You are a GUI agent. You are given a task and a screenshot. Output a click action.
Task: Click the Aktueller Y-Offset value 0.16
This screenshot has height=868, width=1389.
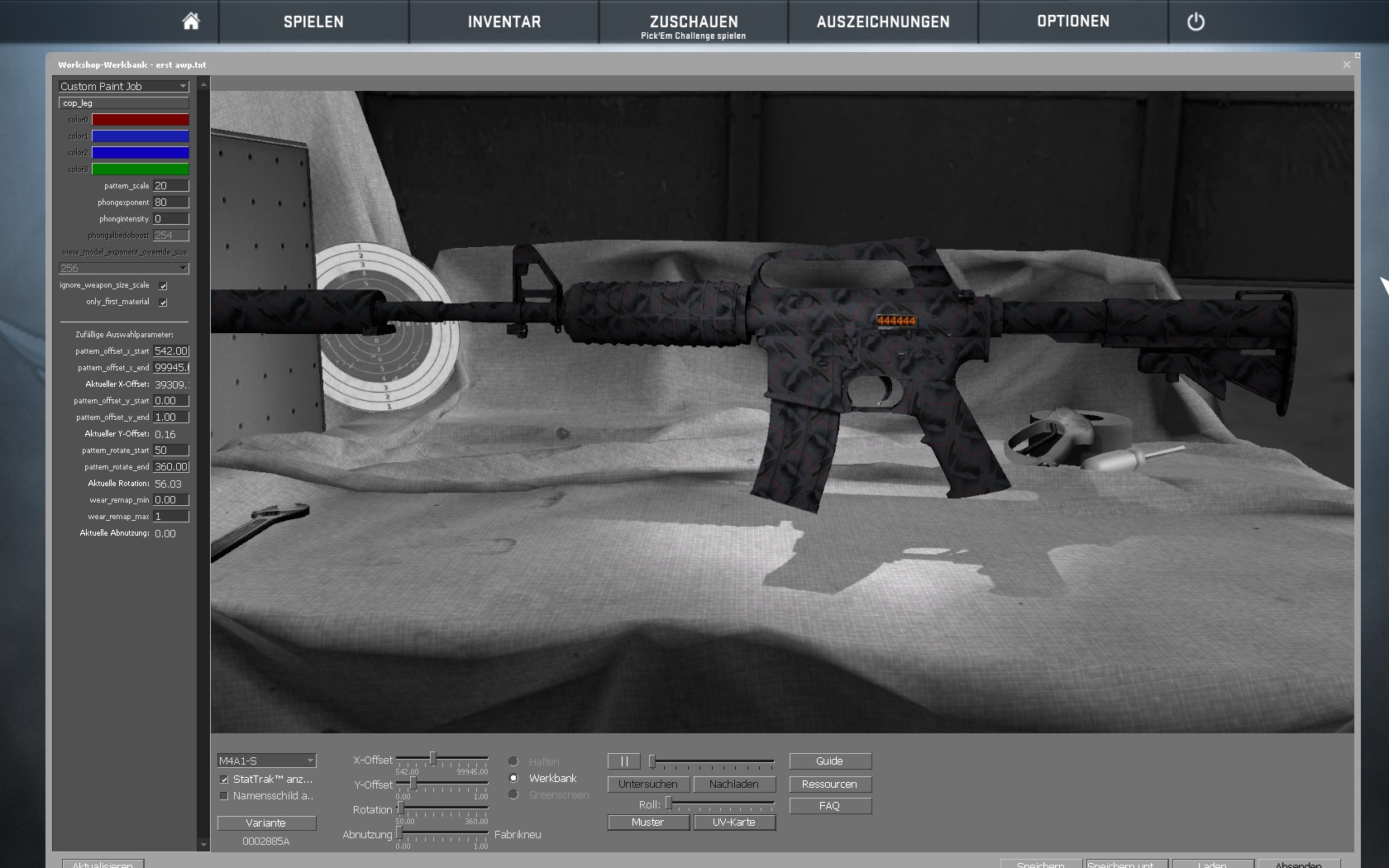pos(165,435)
